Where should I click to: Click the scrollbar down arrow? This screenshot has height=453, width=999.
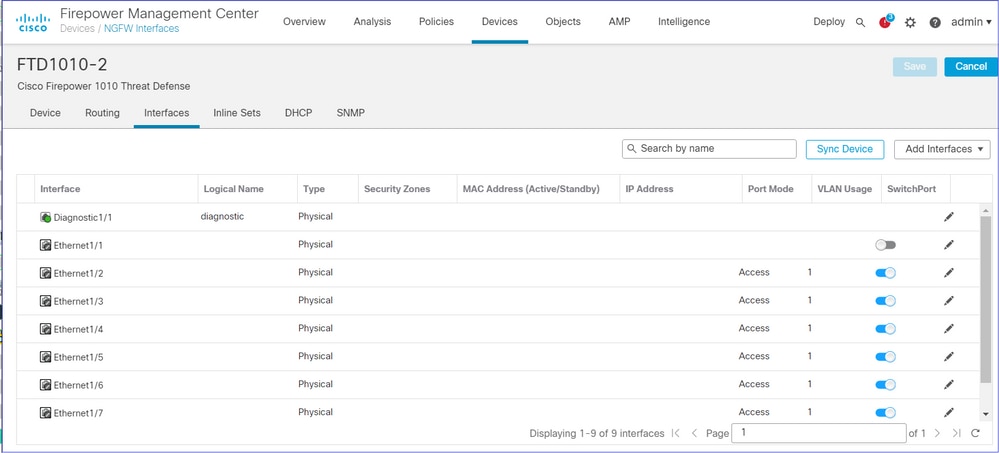point(986,414)
